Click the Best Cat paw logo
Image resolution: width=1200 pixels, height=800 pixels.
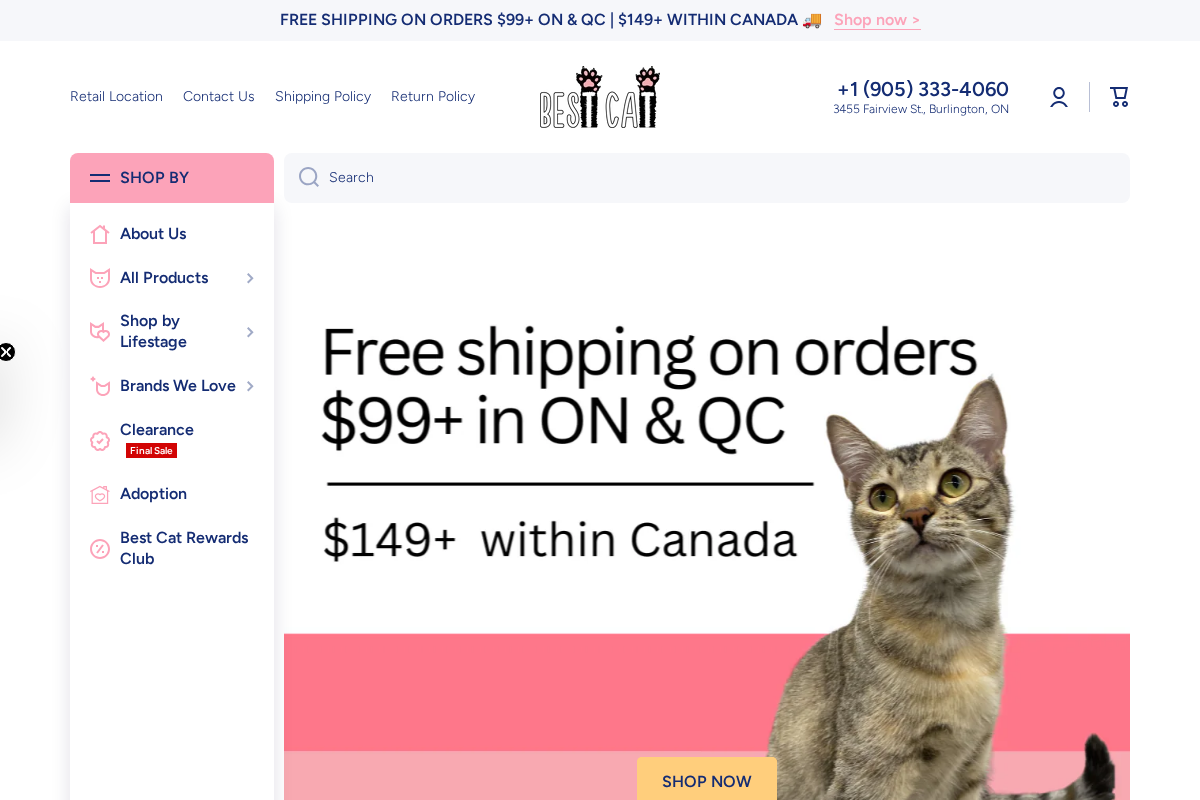599,96
